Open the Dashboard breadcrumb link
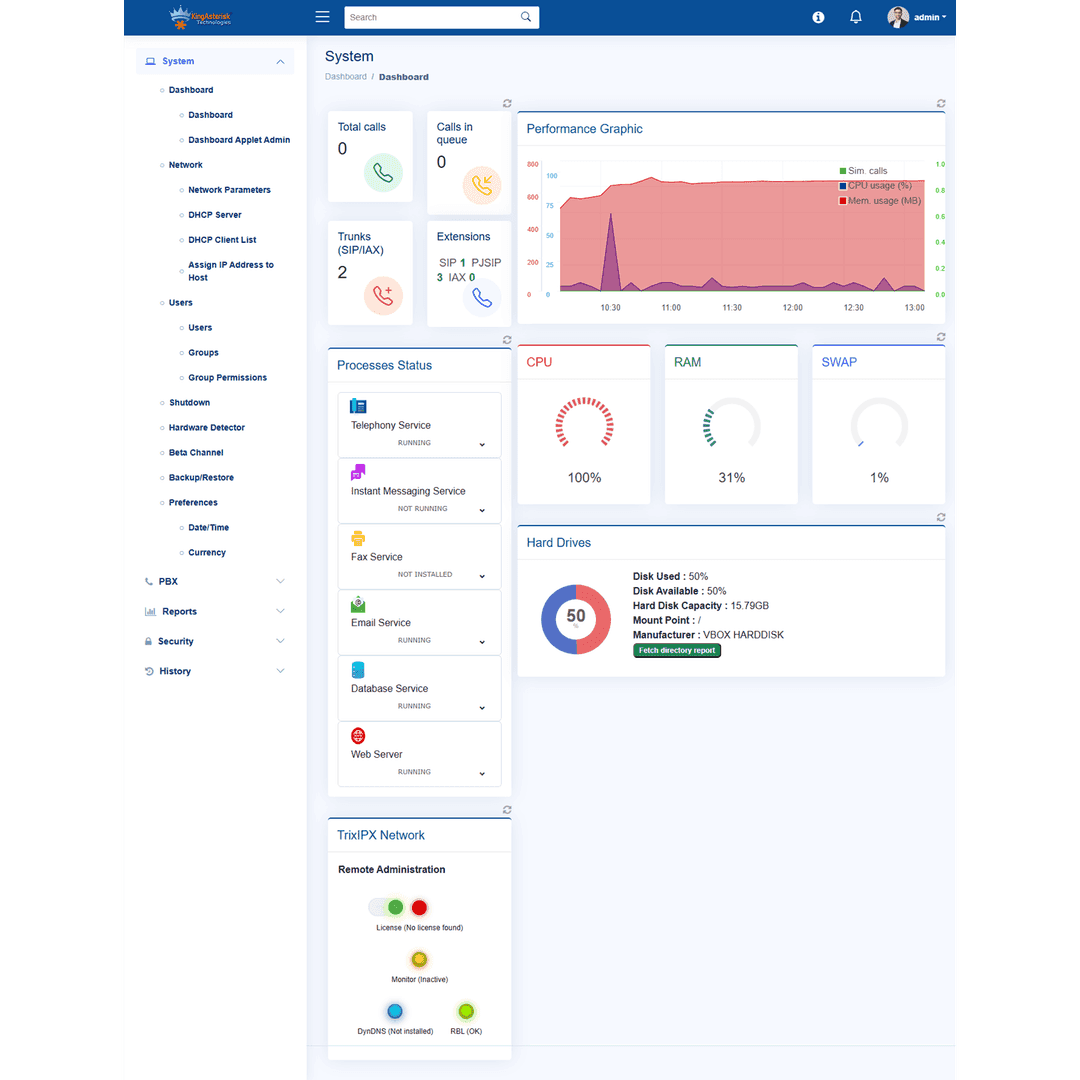 pyautogui.click(x=345, y=76)
